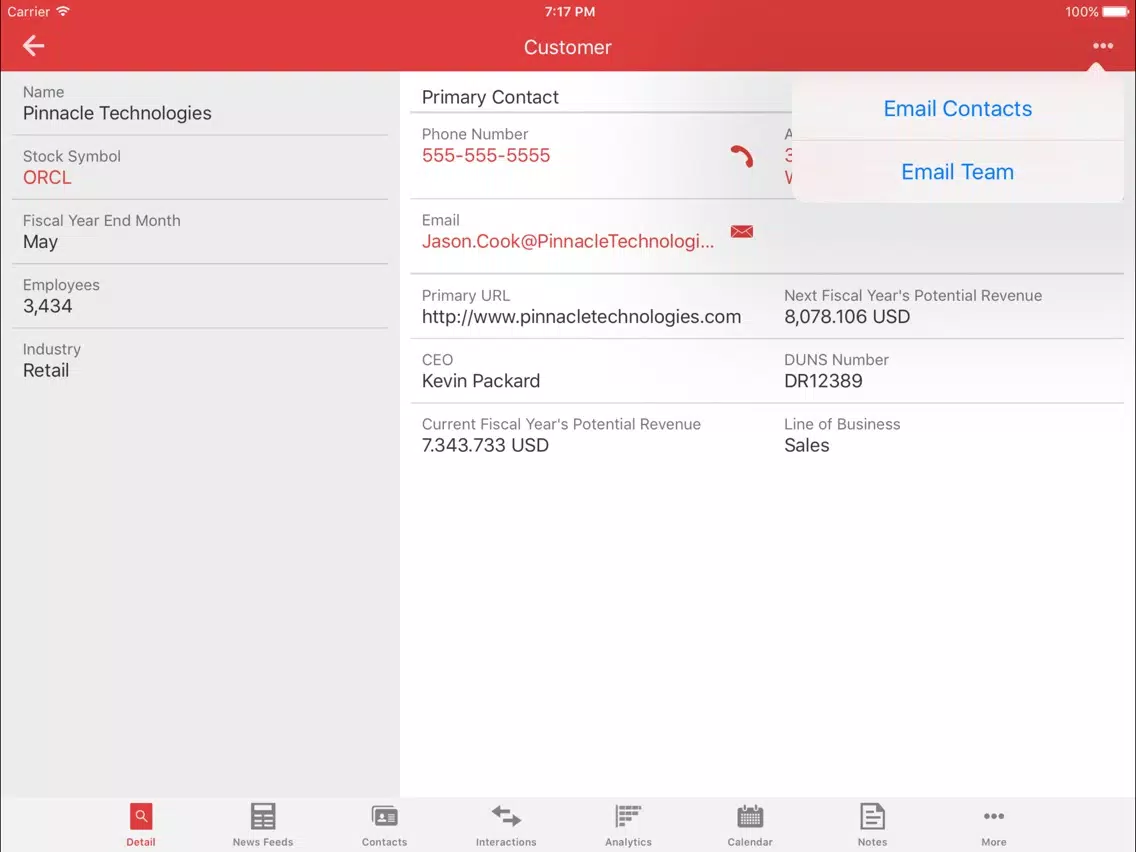Tap the Fiscal Year End Month May

[x=41, y=242]
